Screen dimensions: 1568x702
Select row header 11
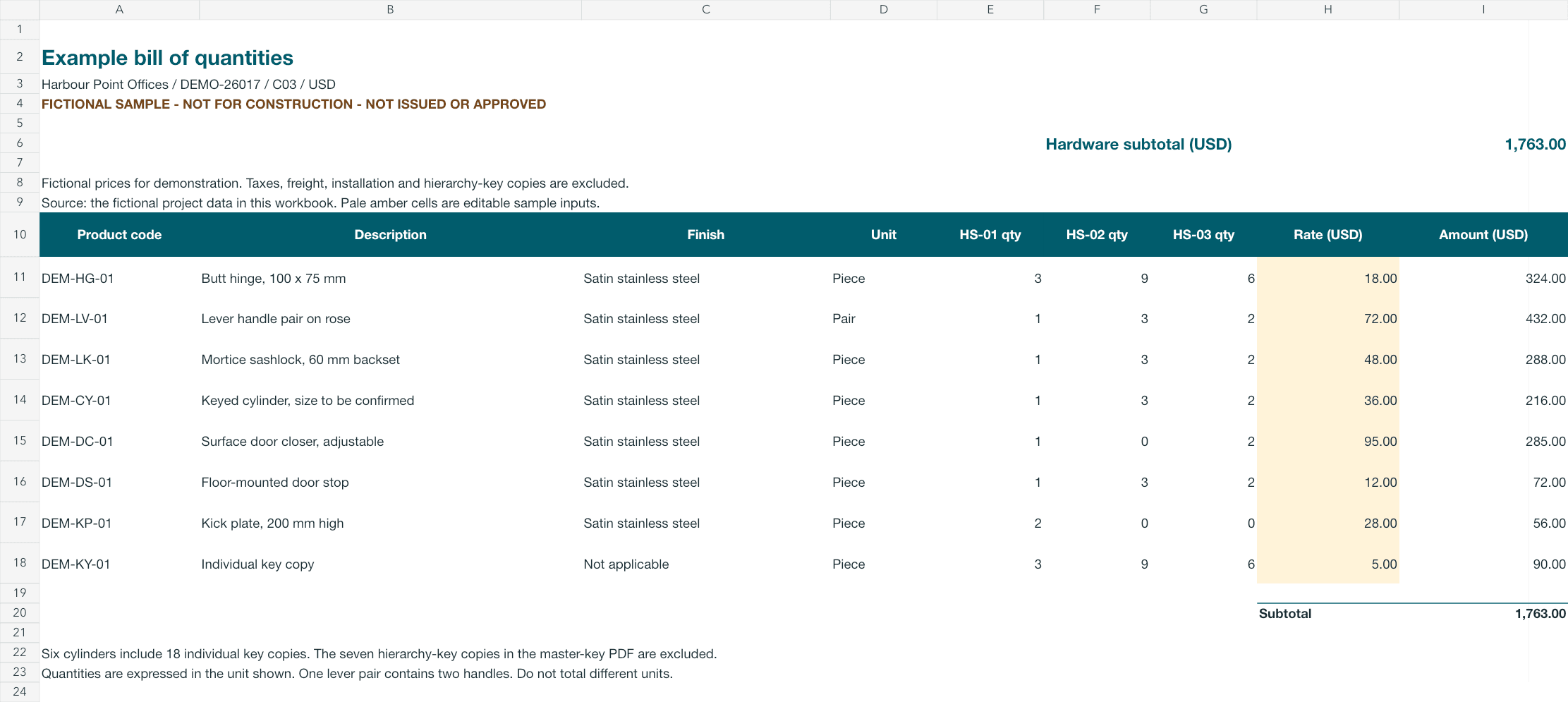[20, 277]
